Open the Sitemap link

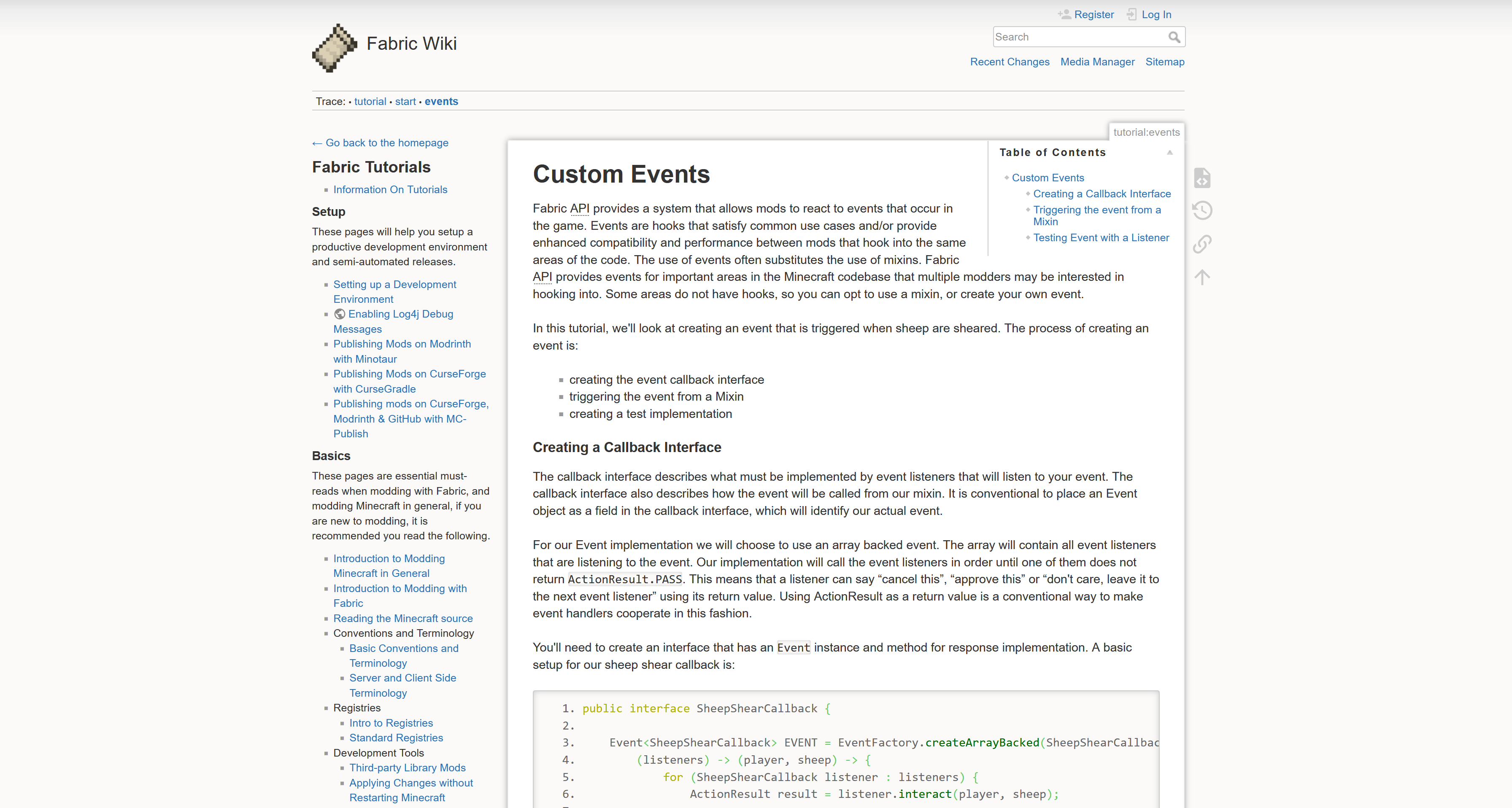click(x=1164, y=62)
